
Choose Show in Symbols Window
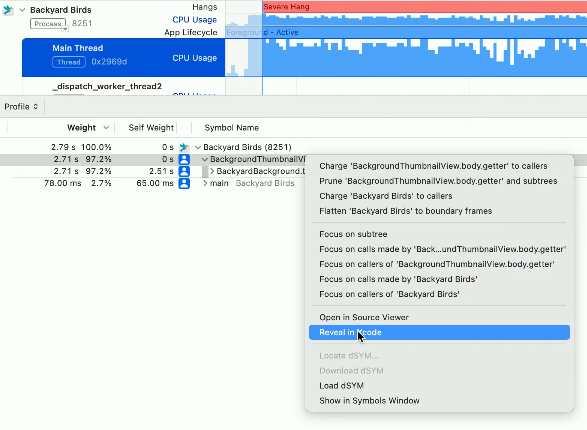[x=439, y=400]
